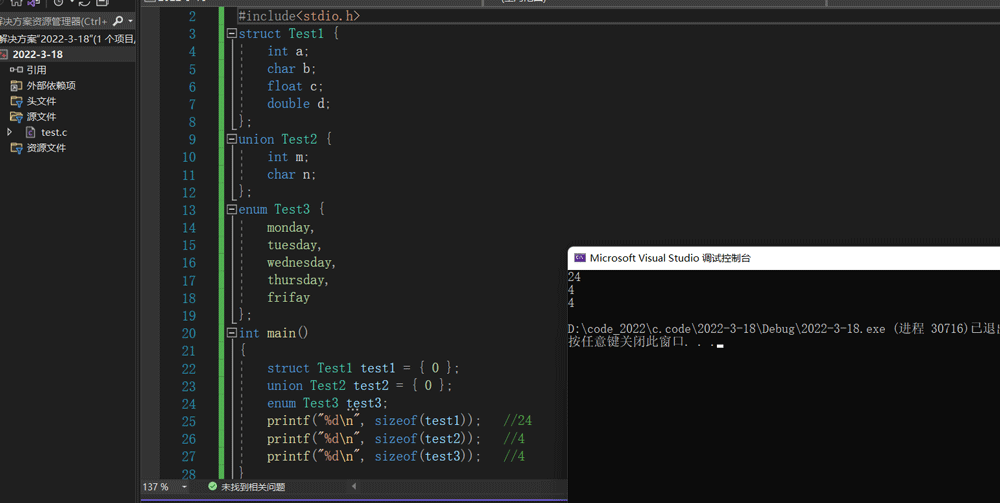The height and width of the screenshot is (503, 1000).
Task: Click the Microsoft Visual Studio 调试控制台 title bar
Action: pyautogui.click(x=784, y=258)
